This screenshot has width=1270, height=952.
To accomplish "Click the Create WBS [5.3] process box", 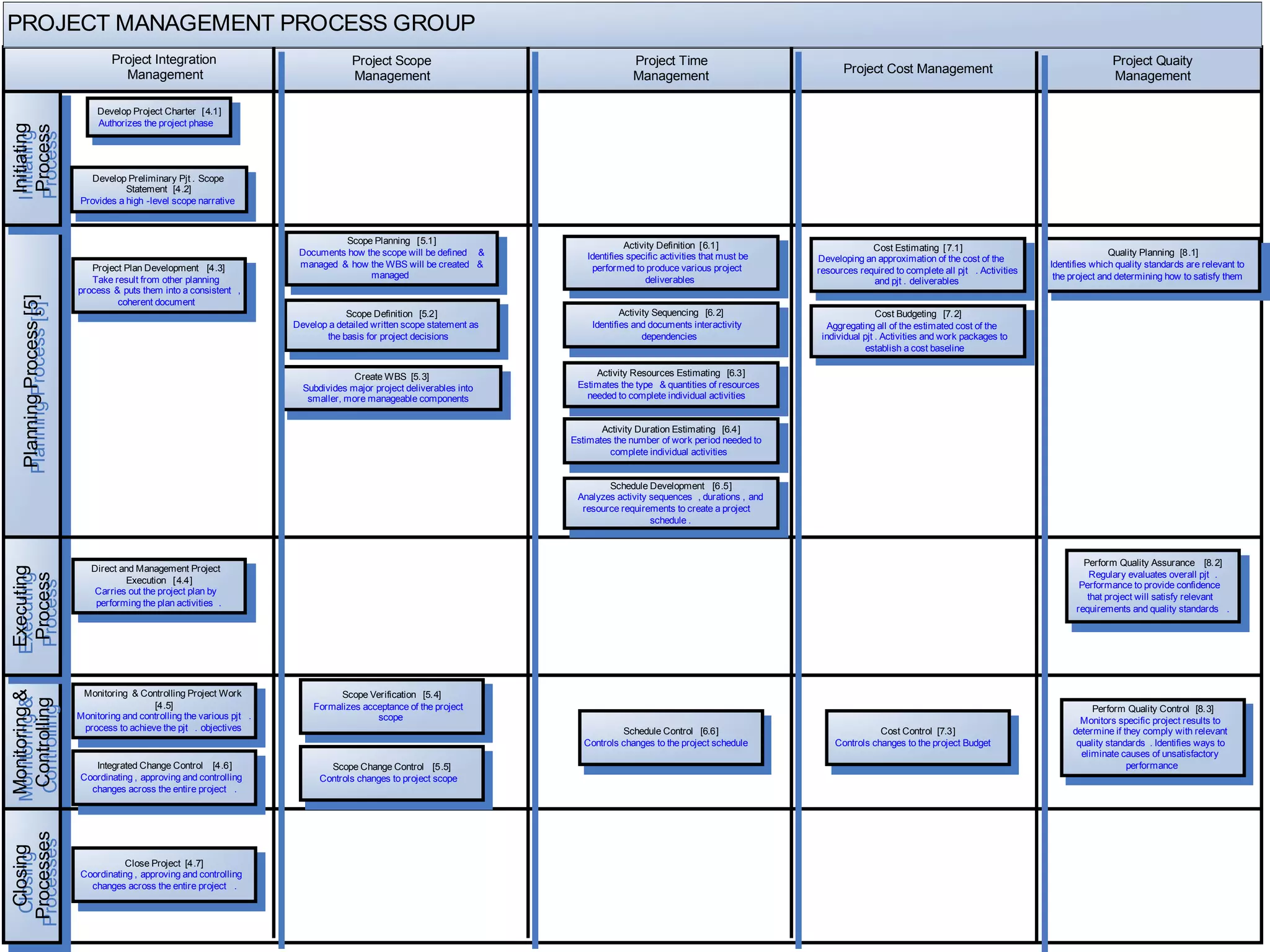I will (x=392, y=387).
